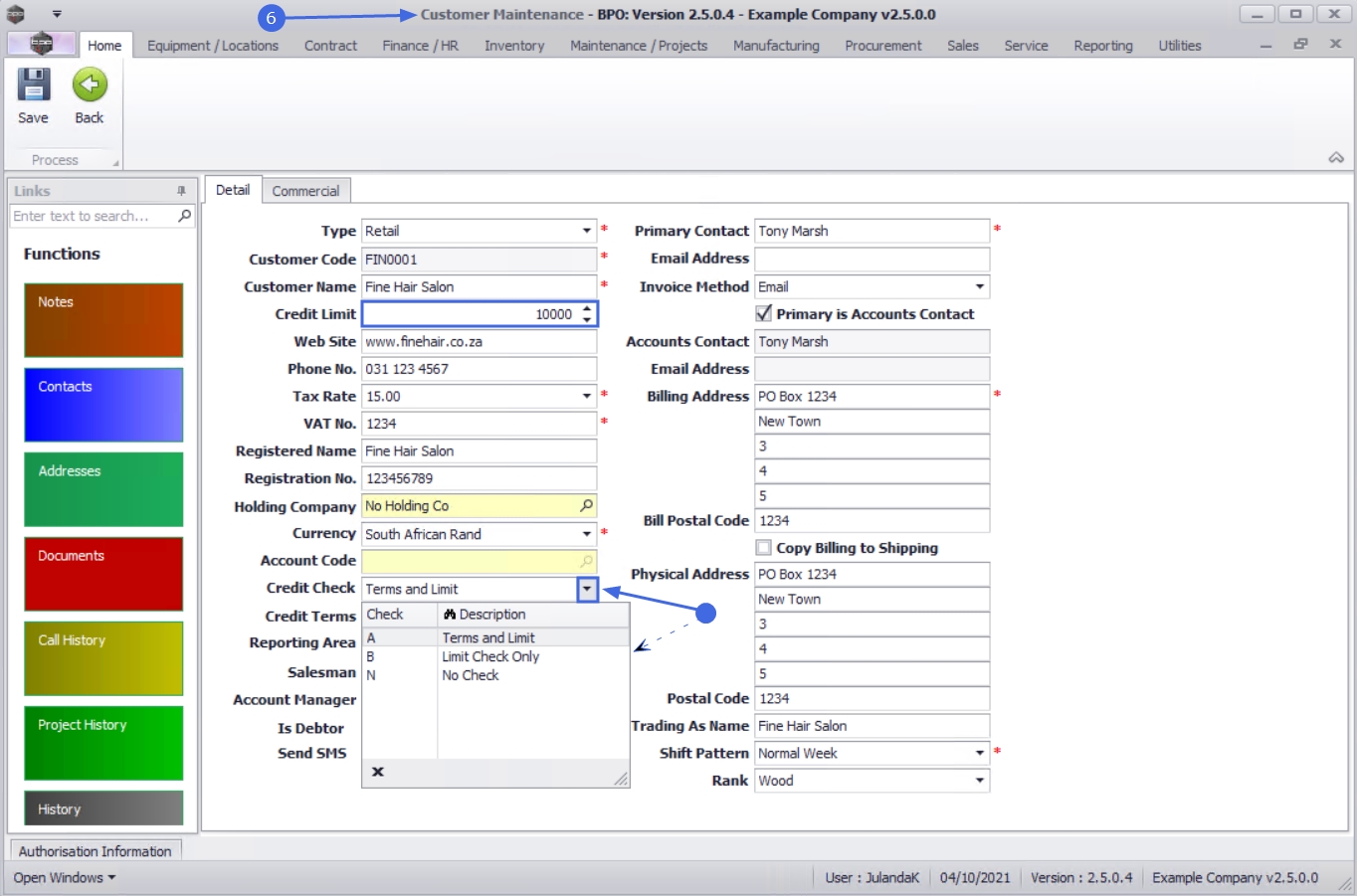Click the Customer Name input field

point(479,287)
